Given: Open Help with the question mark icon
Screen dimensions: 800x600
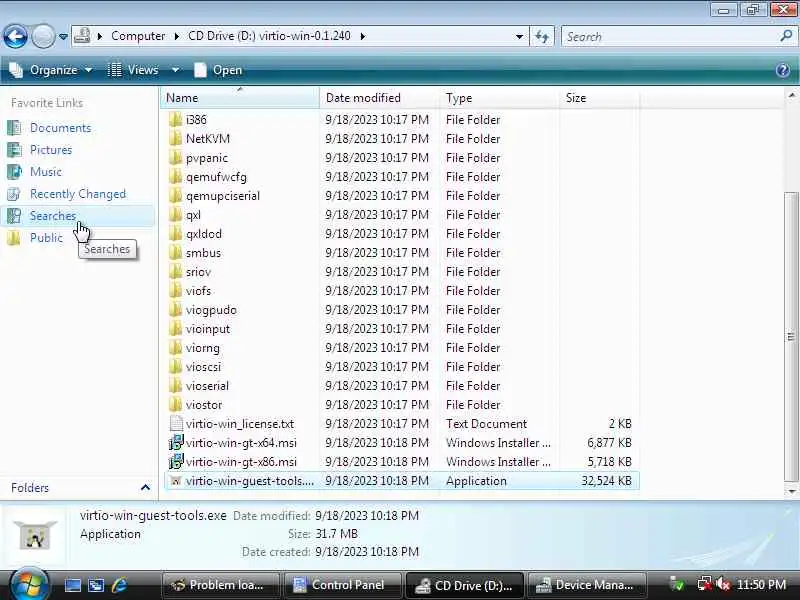Looking at the screenshot, I should pos(783,70).
